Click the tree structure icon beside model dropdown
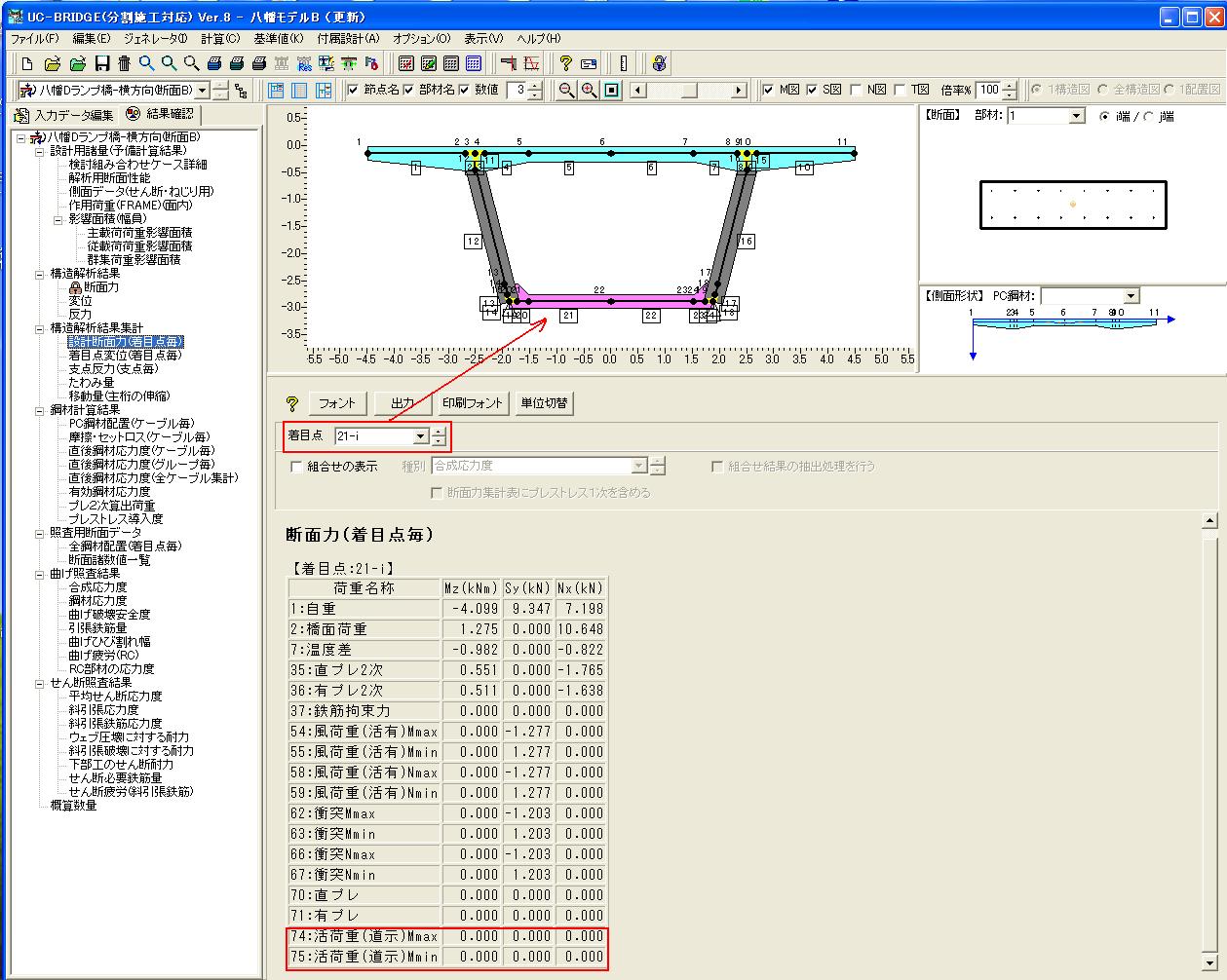The height and width of the screenshot is (980, 1227). point(241,91)
